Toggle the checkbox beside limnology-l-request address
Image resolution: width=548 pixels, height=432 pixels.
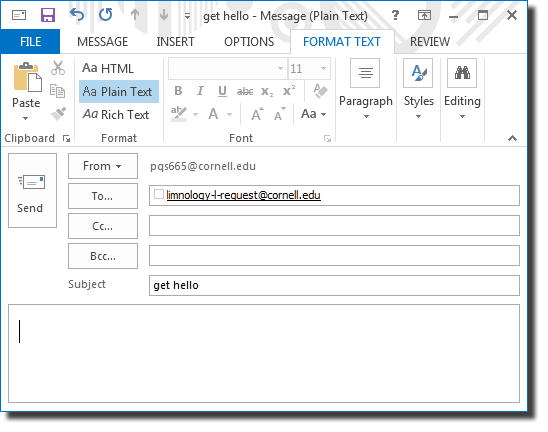[159, 194]
